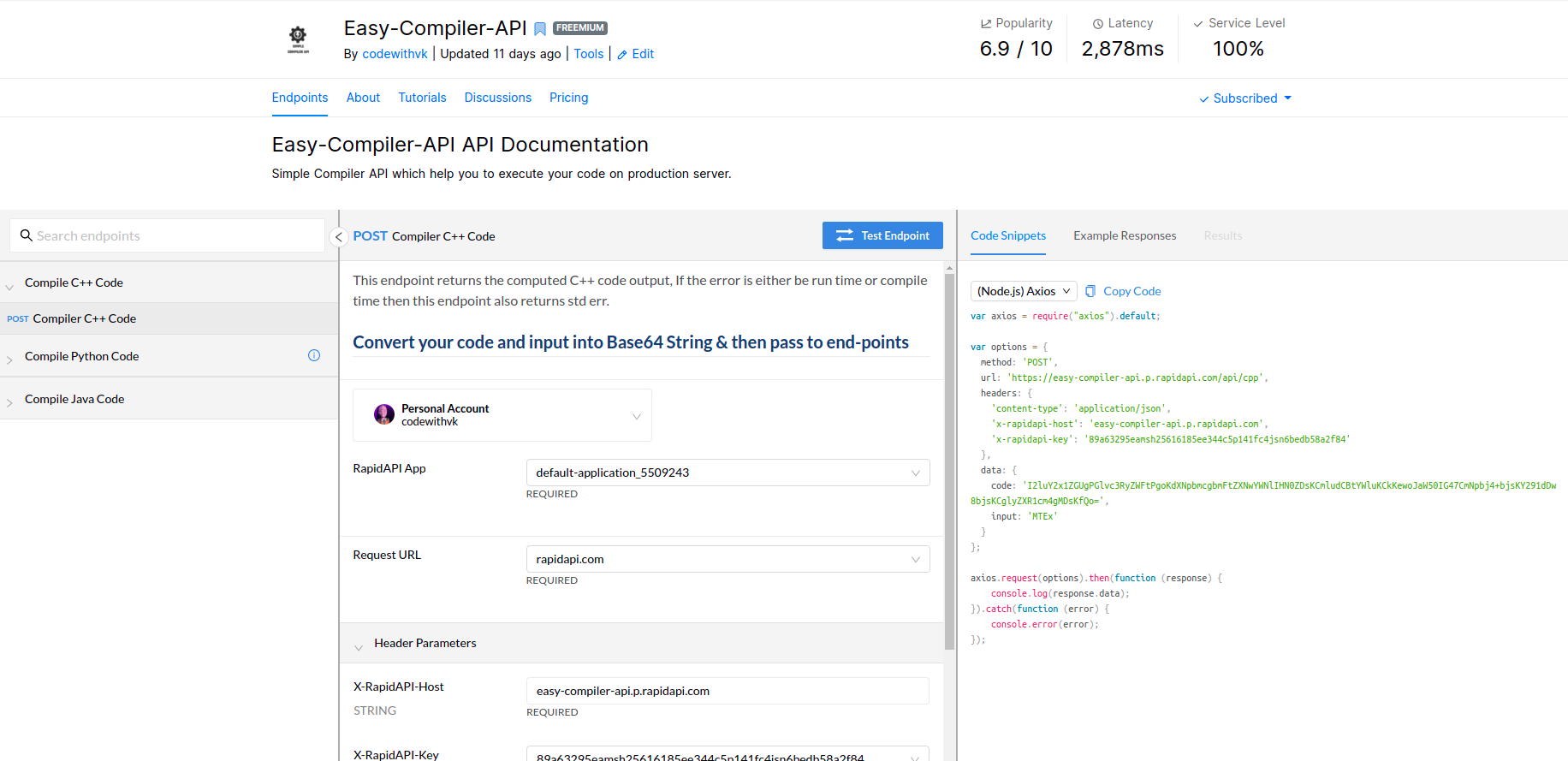Click the POST Compiler C++ Code panel title
The image size is (1568, 761).
[424, 236]
